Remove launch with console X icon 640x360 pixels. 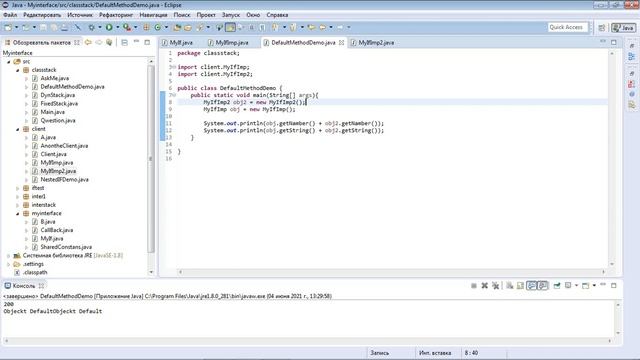pyautogui.click(x=484, y=286)
